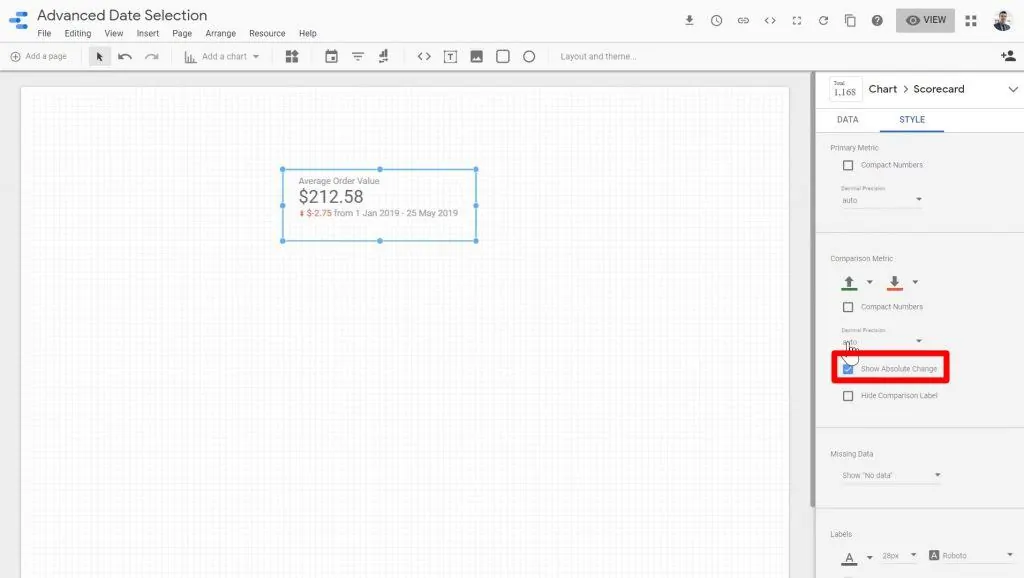Screen dimensions: 1024x578
Task: Insert a text box
Action: coord(450,56)
